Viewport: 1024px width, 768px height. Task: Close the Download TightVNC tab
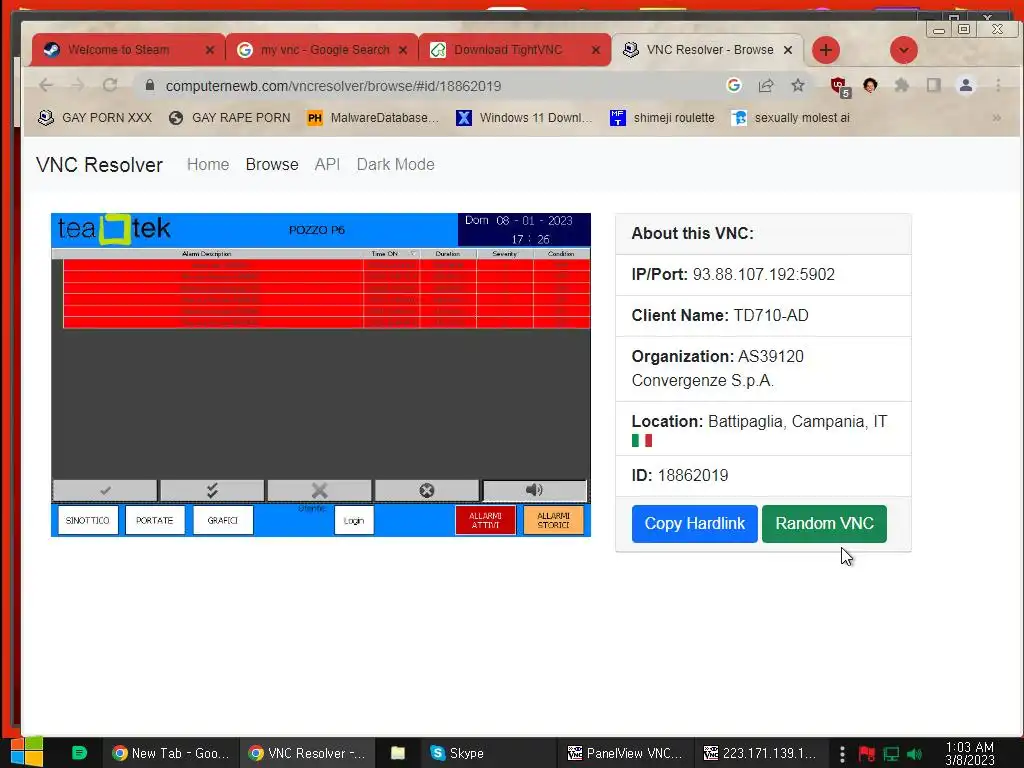pos(596,50)
